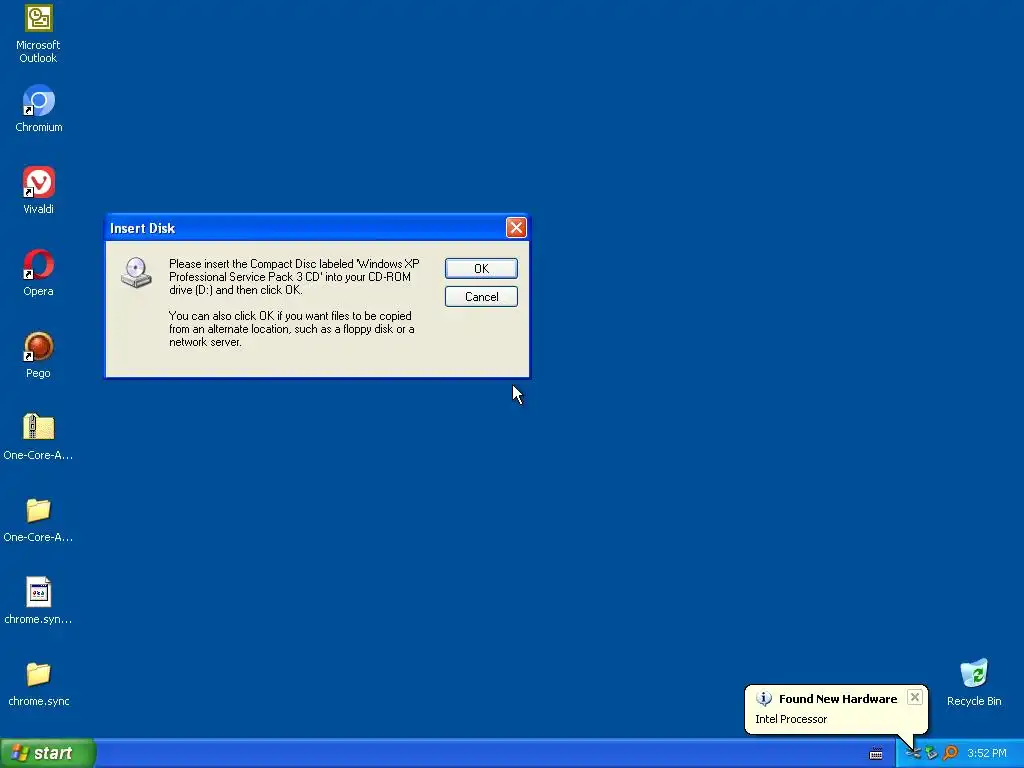Select the chrome.sync folder icon
Viewport: 1024px width, 768px height.
tap(39, 674)
